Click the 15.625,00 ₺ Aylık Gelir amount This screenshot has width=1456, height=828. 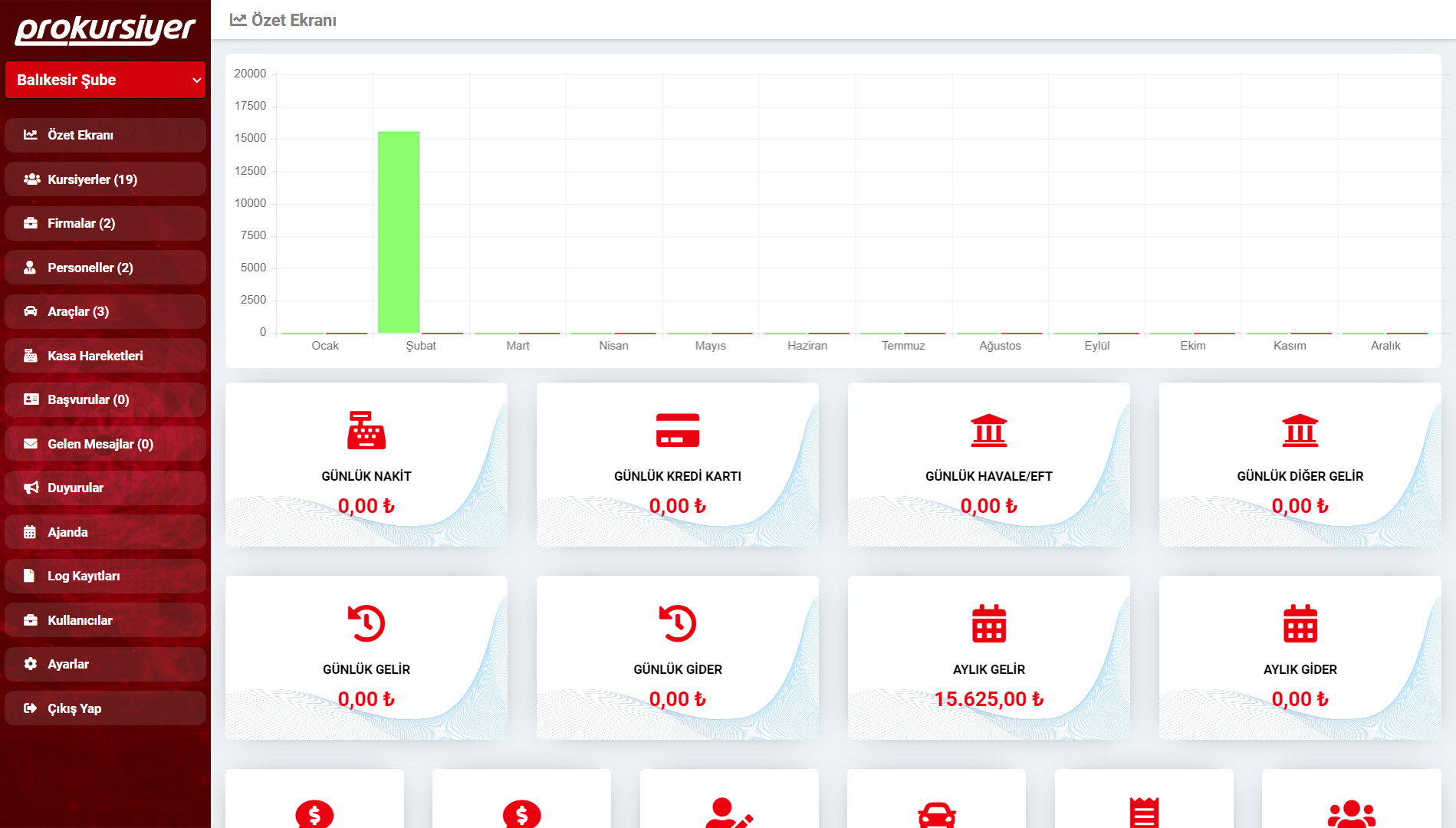click(989, 698)
